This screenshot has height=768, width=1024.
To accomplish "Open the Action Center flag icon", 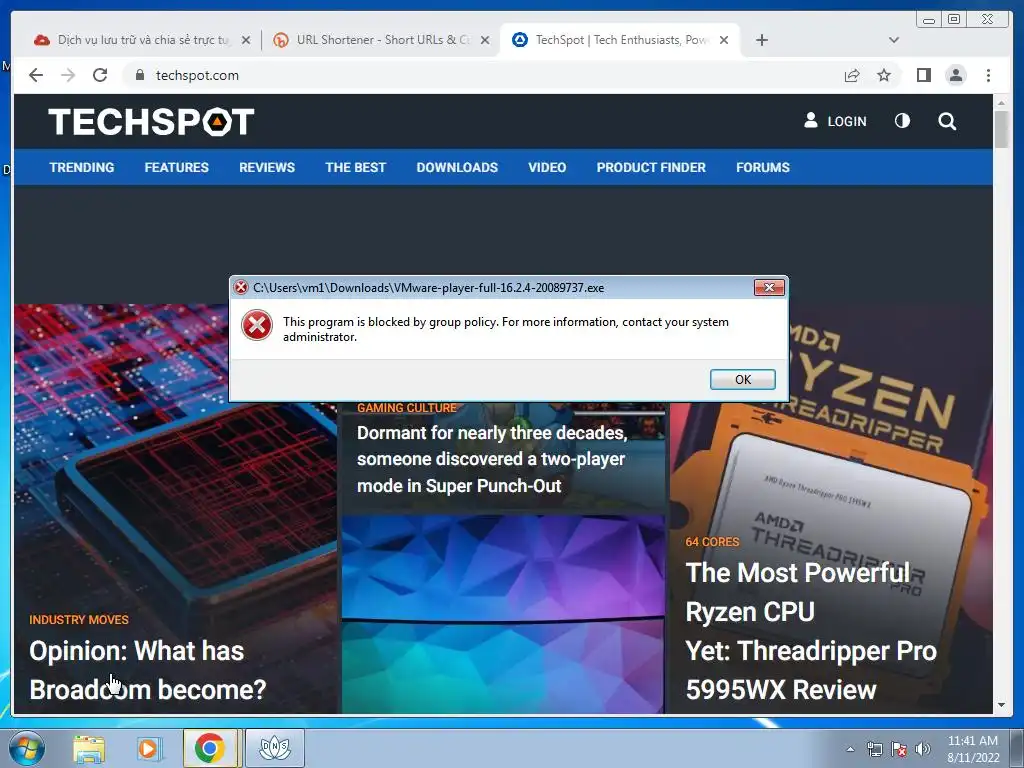I will tap(899, 749).
